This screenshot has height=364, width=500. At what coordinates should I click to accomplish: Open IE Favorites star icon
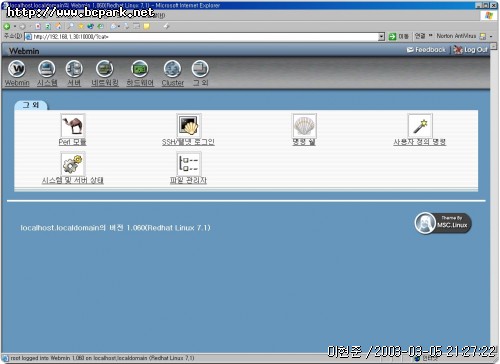(81, 26)
